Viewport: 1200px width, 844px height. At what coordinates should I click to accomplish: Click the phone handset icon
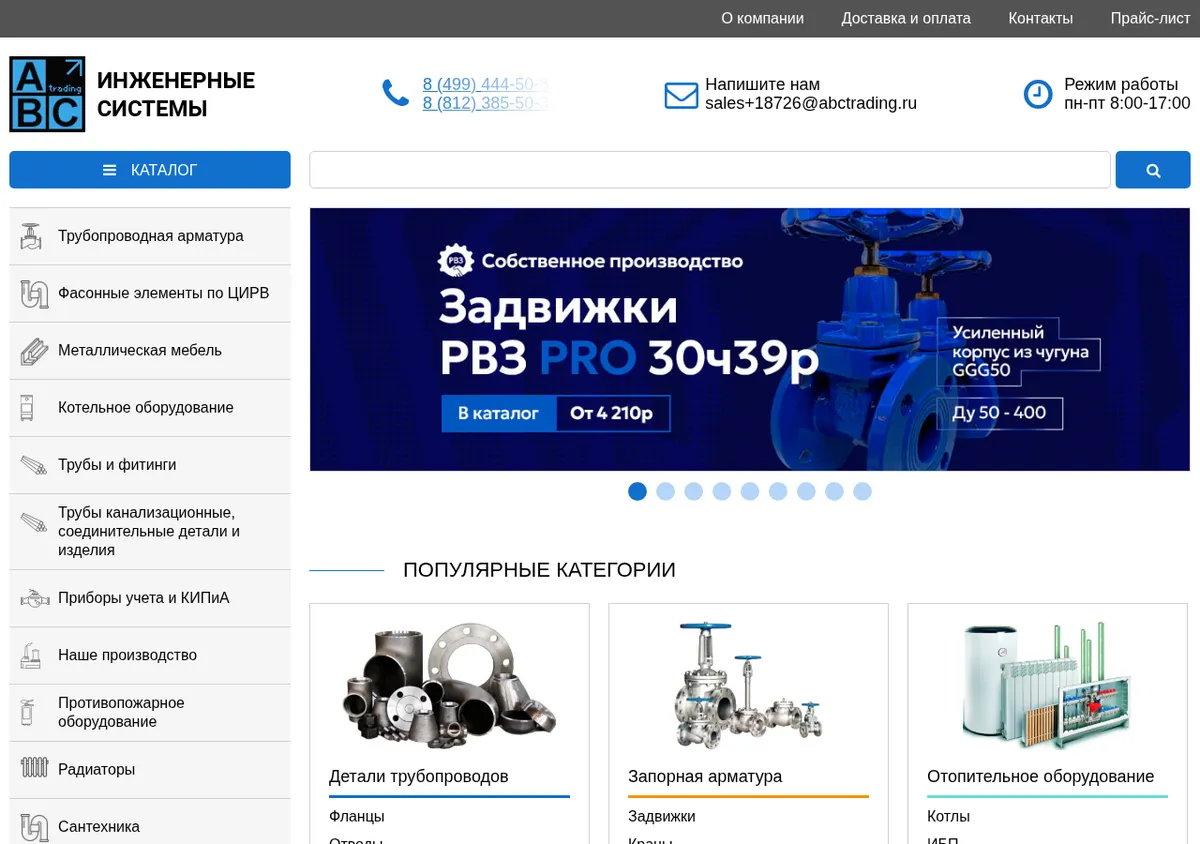[396, 94]
